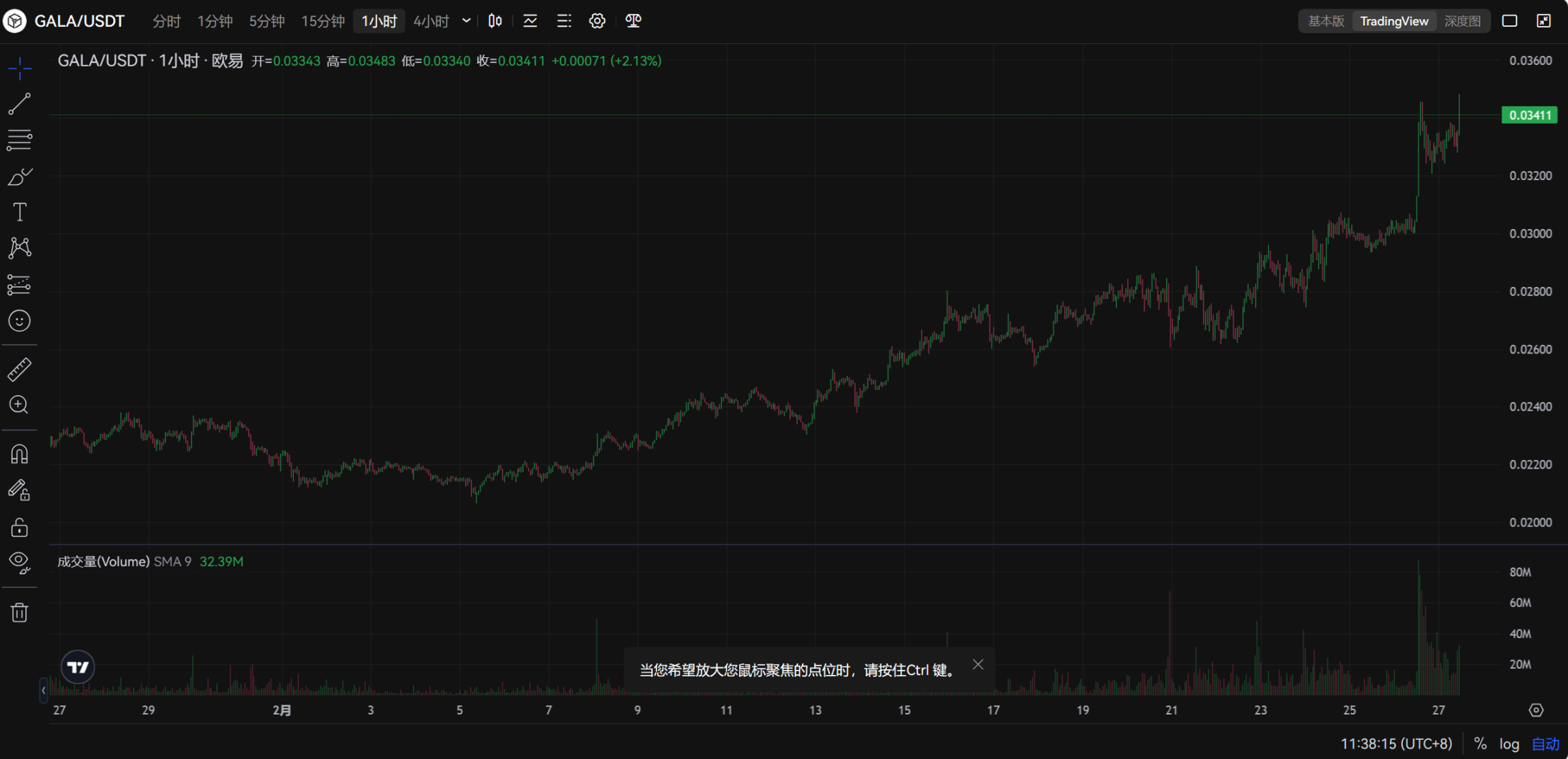The height and width of the screenshot is (759, 1568).
Task: Select the trend line drawing tool
Action: pos(19,104)
